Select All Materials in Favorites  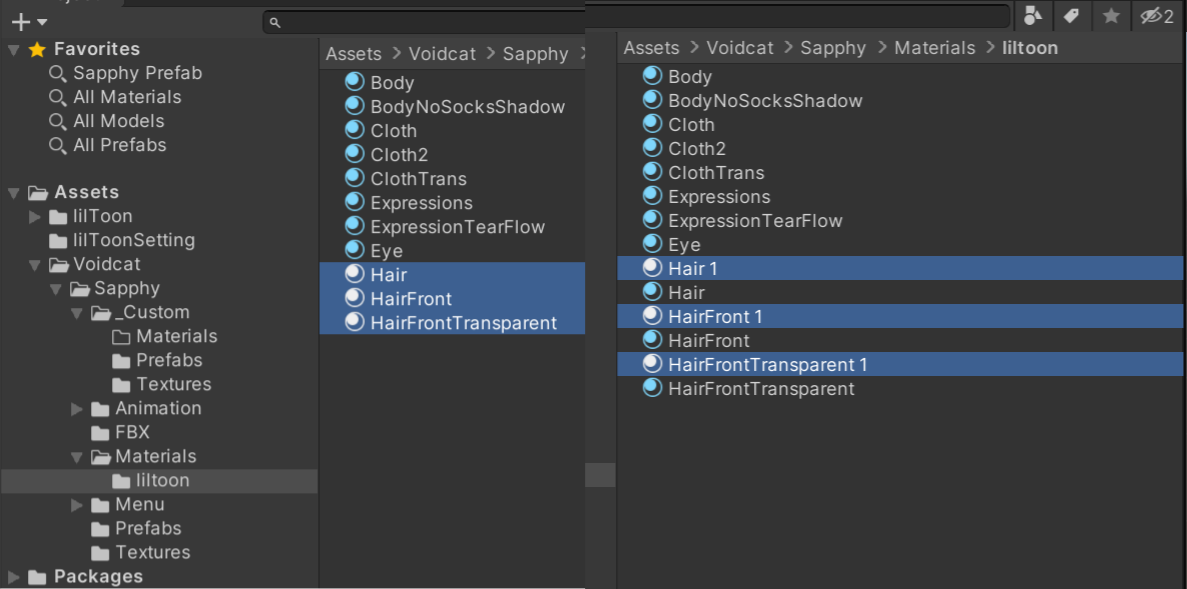(x=127, y=97)
